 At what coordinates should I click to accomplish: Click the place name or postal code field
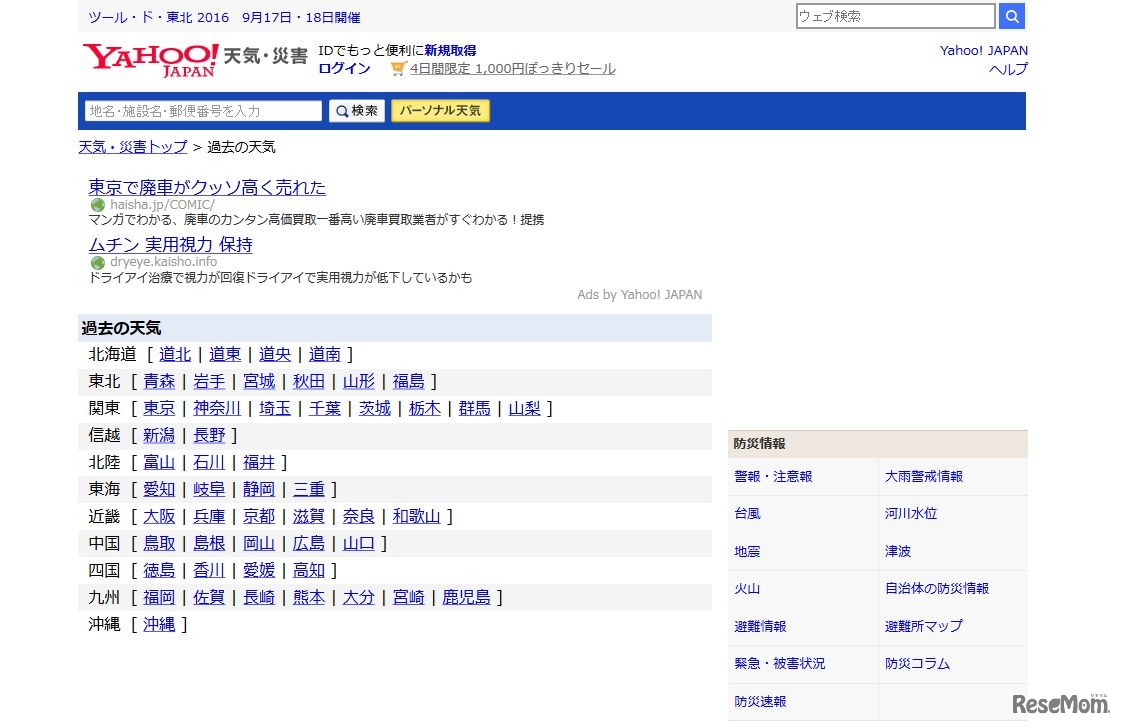tap(203, 111)
